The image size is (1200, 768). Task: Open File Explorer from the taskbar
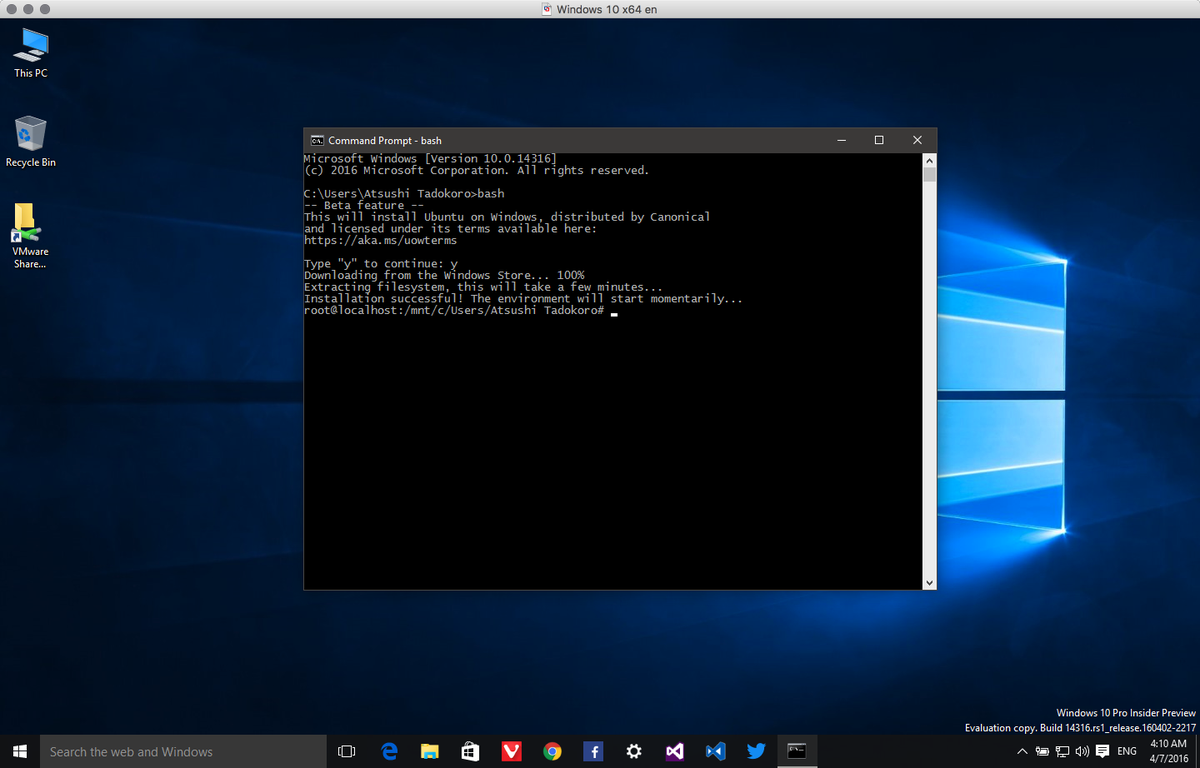pyautogui.click(x=430, y=751)
